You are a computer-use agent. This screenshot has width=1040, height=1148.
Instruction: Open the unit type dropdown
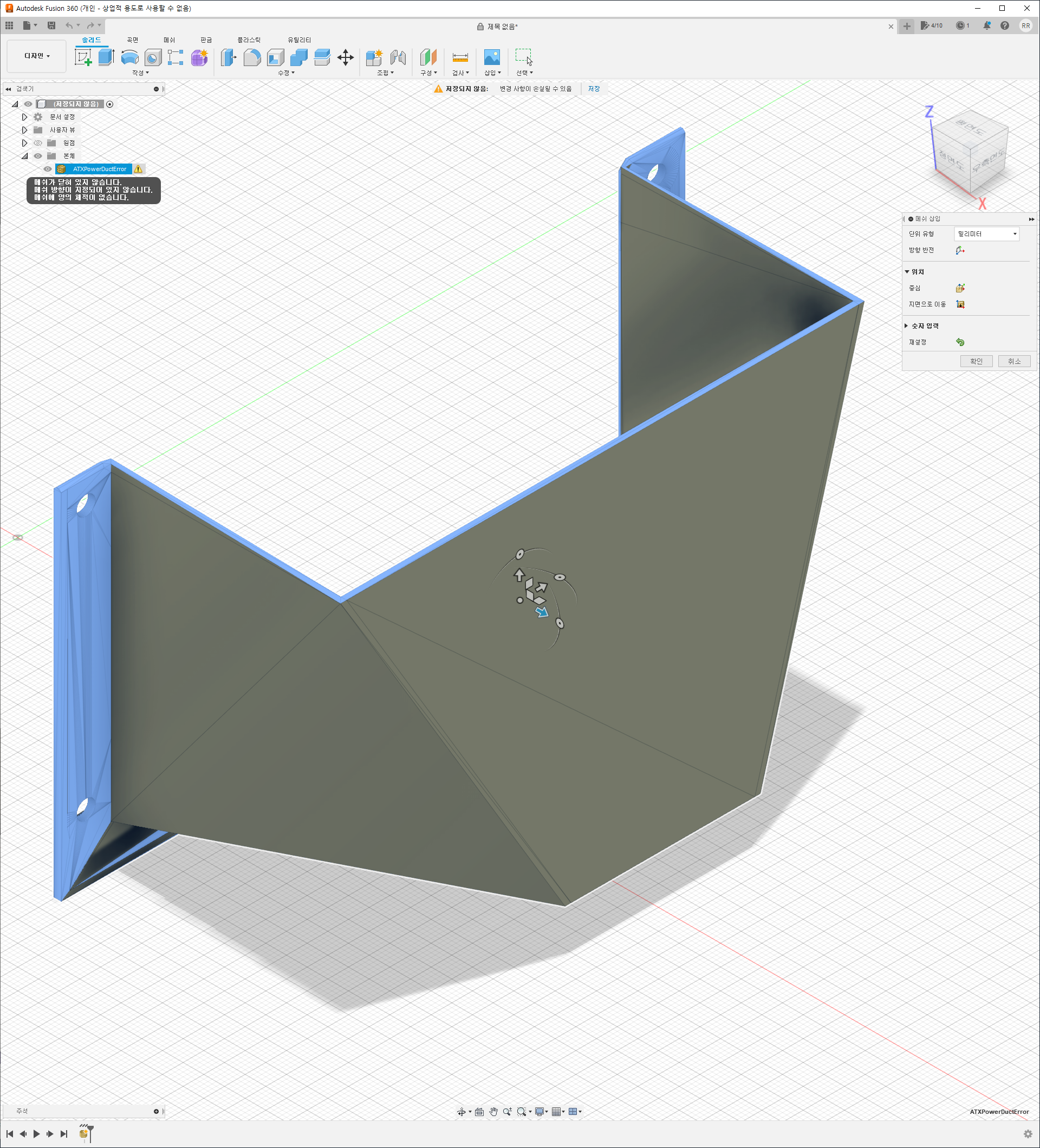tap(986, 234)
